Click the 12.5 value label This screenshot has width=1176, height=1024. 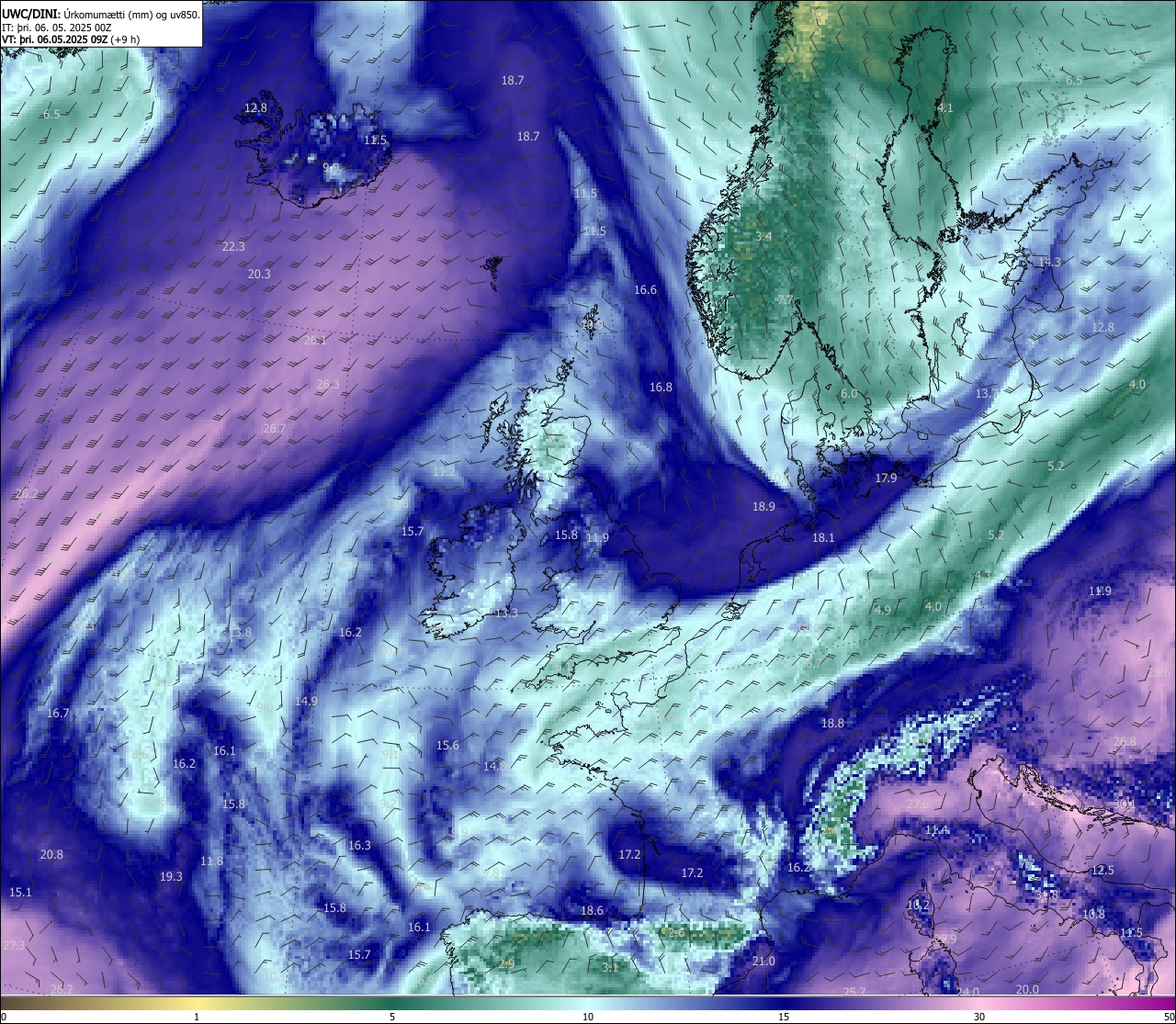1102,870
